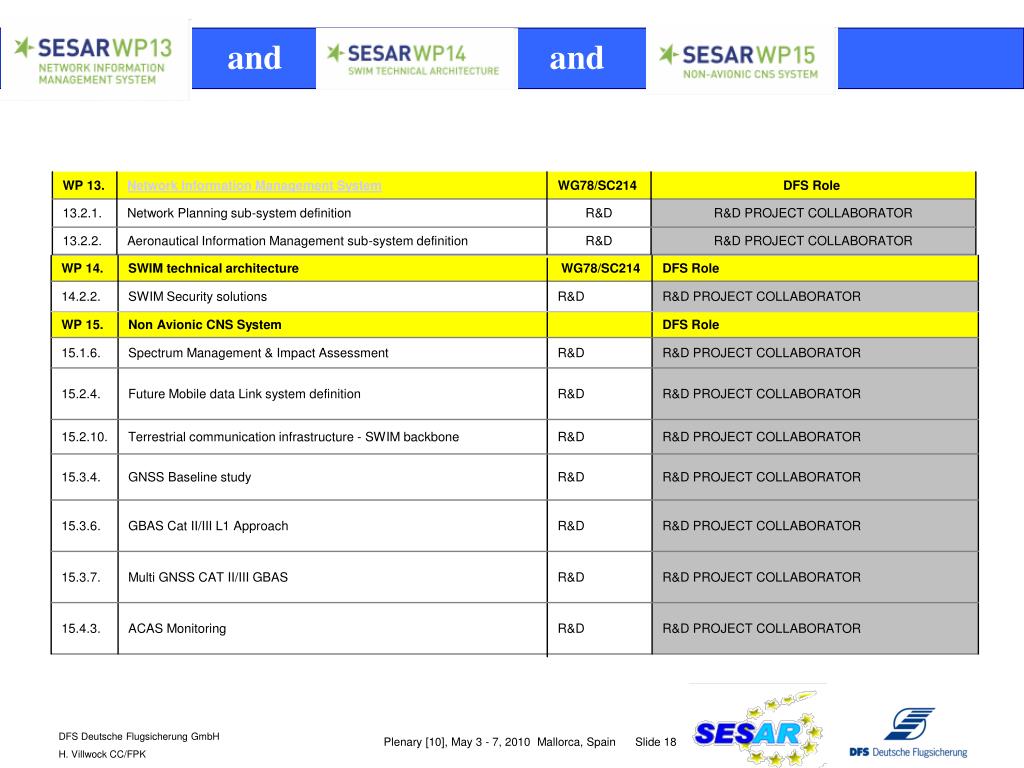Viewport: 1024px width, 768px height.
Task: Click 'Future Mobile data Link system definition' text
Action: click(x=244, y=394)
